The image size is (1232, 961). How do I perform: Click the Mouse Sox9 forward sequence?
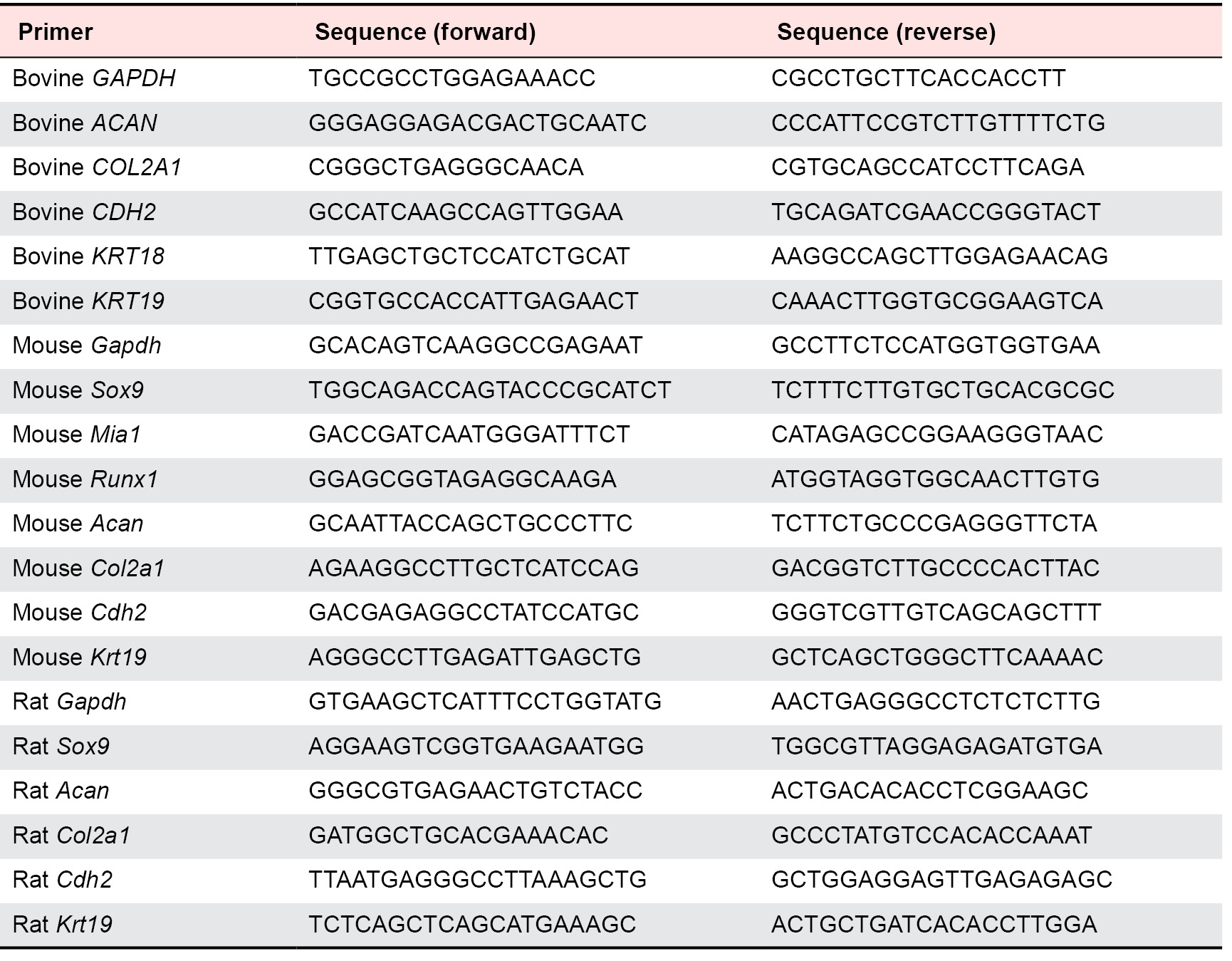click(489, 390)
